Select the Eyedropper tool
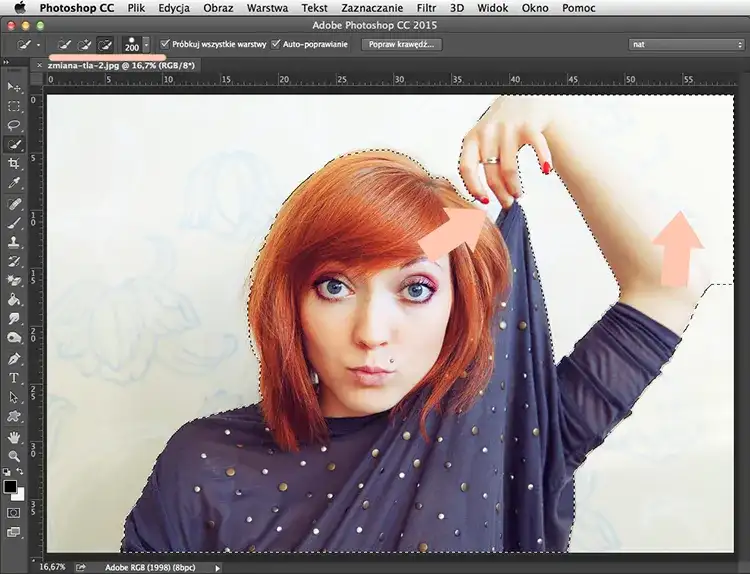 14,182
